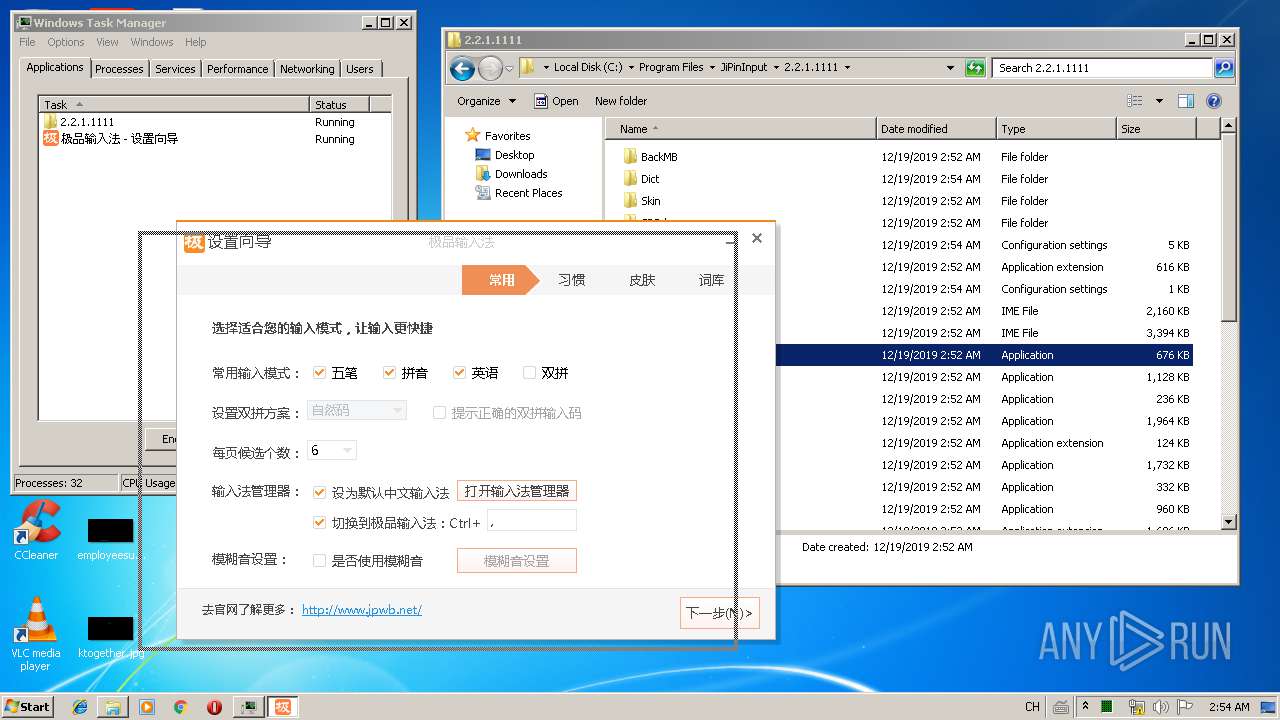Open the Networking tab in Task Manager

307,69
